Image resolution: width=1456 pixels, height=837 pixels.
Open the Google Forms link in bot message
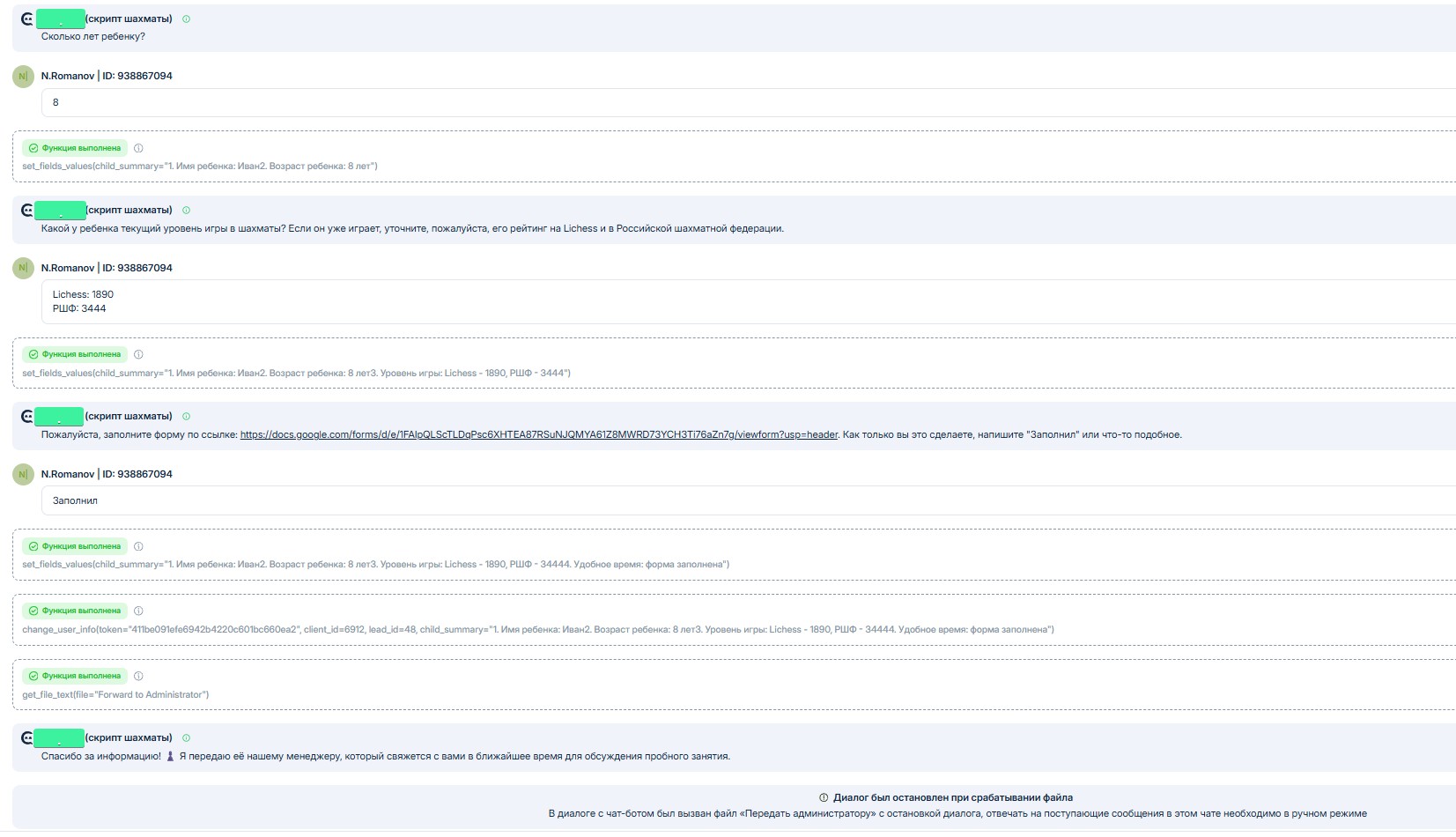(x=538, y=434)
